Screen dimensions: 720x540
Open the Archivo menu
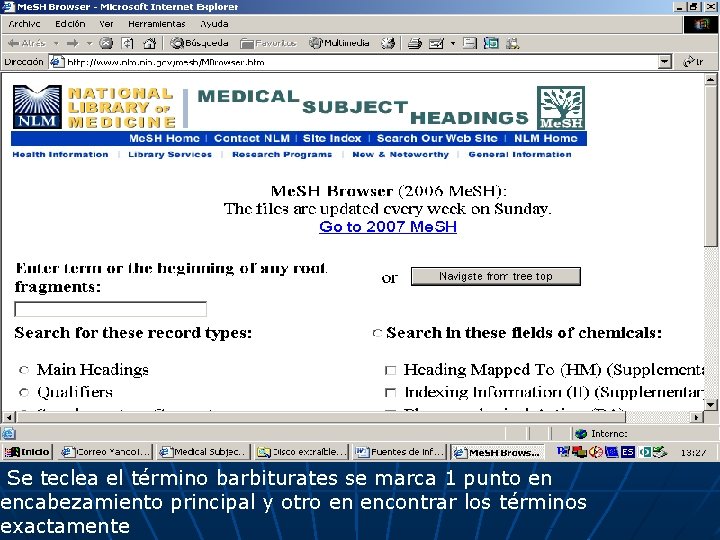25,24
